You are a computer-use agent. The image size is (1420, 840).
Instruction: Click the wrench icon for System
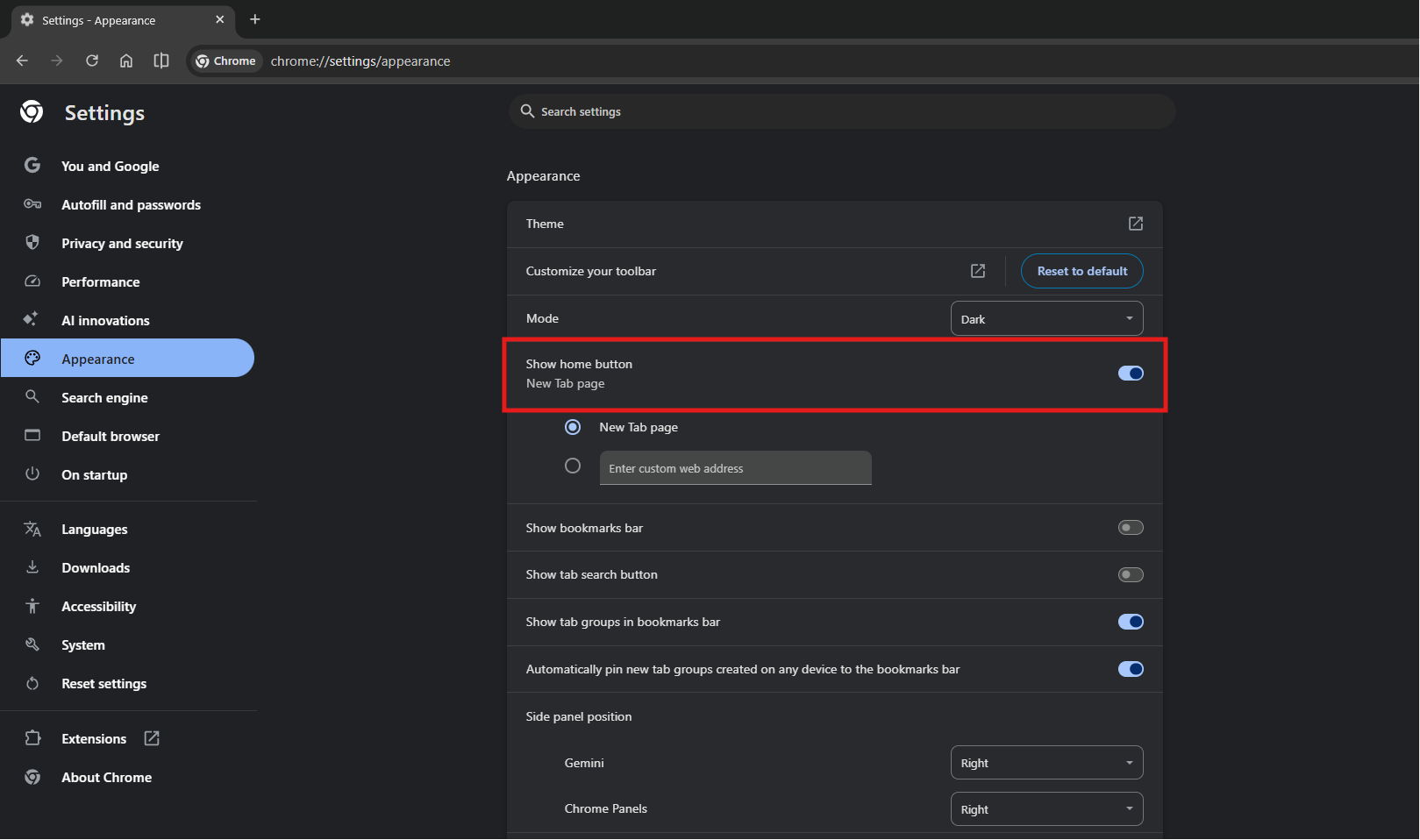click(32, 644)
